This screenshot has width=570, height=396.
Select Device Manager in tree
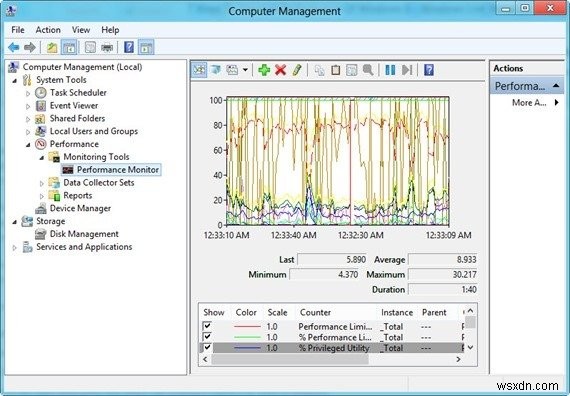(x=80, y=208)
